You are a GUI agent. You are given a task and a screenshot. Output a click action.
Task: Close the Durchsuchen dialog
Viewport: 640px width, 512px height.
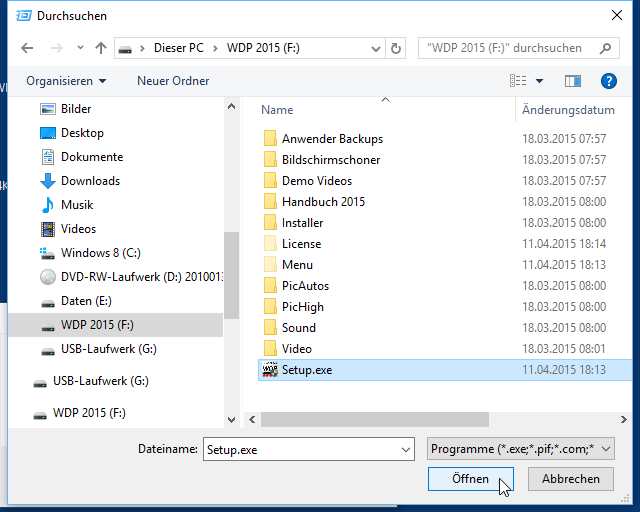(x=617, y=16)
